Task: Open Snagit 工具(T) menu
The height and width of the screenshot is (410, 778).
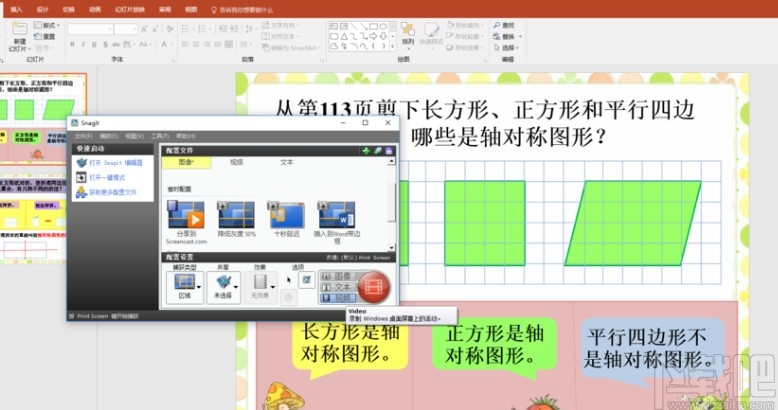Action: coord(160,136)
